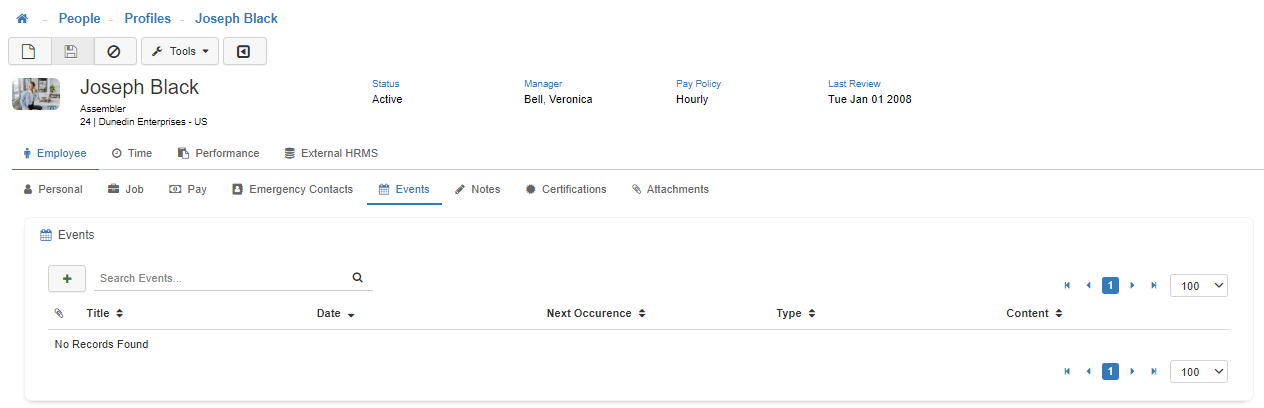Sort events by Title column
1264x408 pixels.
pyautogui.click(x=104, y=313)
